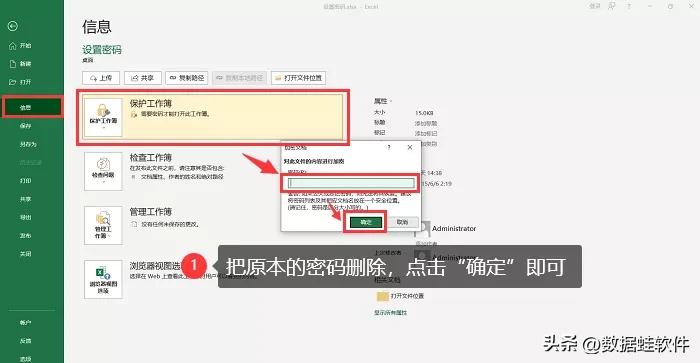Viewport: 700px width, 363px height.
Task: Click the 上传 upload button
Action: [x=101, y=78]
